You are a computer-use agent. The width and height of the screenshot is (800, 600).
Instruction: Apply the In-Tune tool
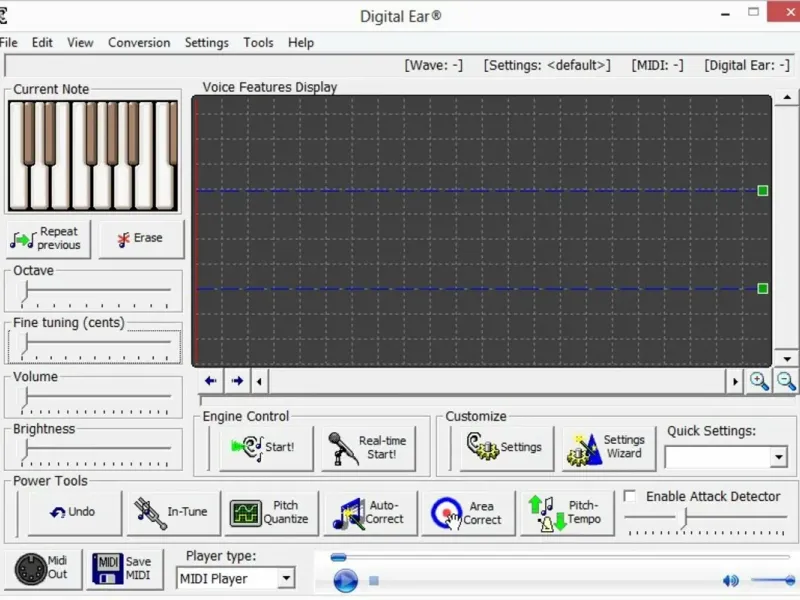tap(173, 512)
